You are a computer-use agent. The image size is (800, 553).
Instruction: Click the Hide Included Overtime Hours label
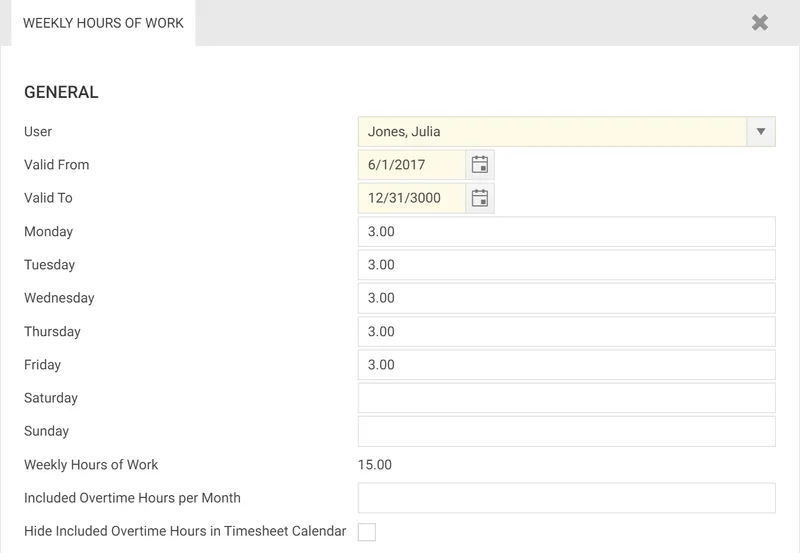click(185, 531)
